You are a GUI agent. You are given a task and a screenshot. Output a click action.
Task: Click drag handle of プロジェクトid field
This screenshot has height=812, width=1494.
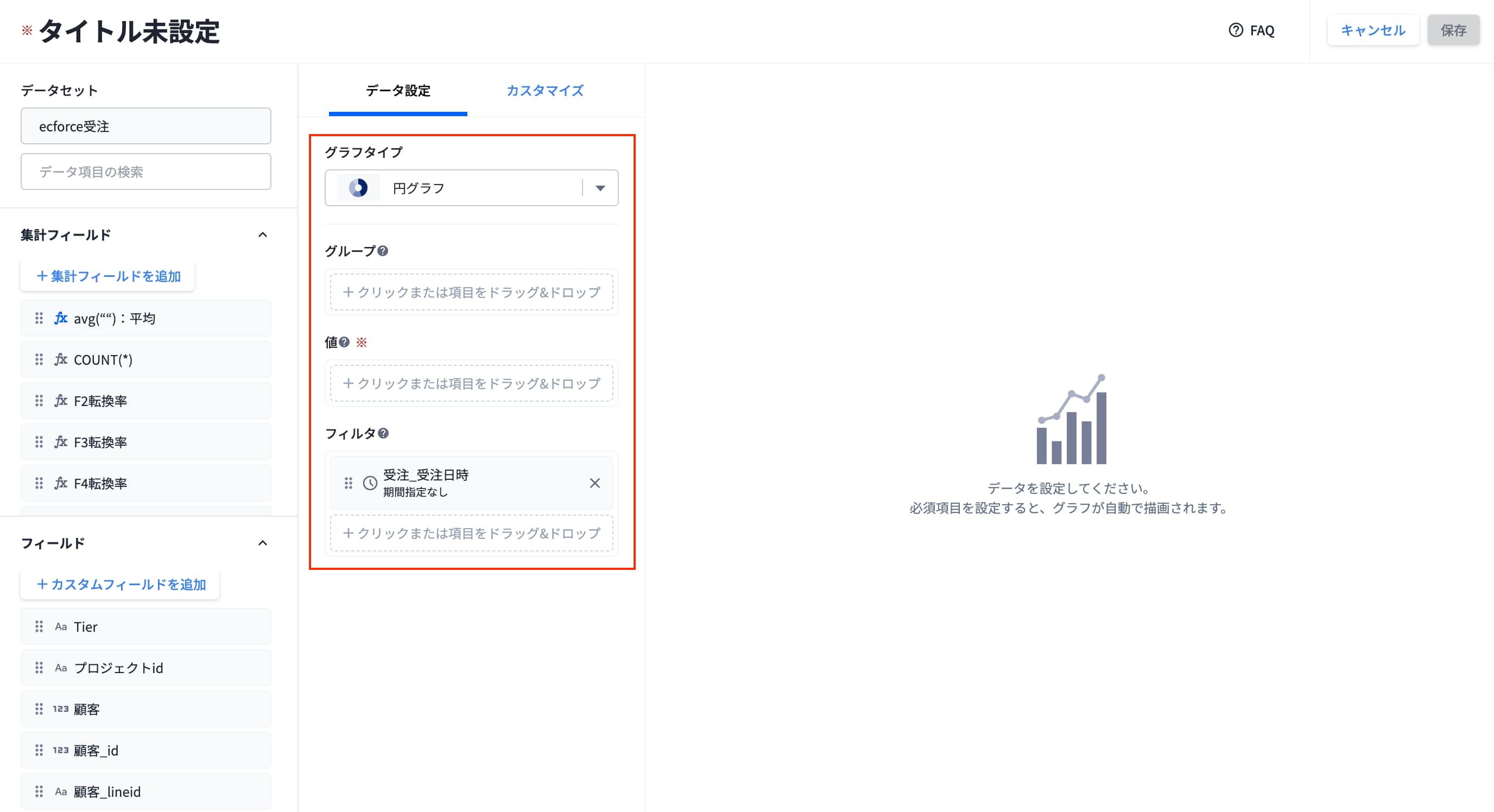tap(39, 668)
